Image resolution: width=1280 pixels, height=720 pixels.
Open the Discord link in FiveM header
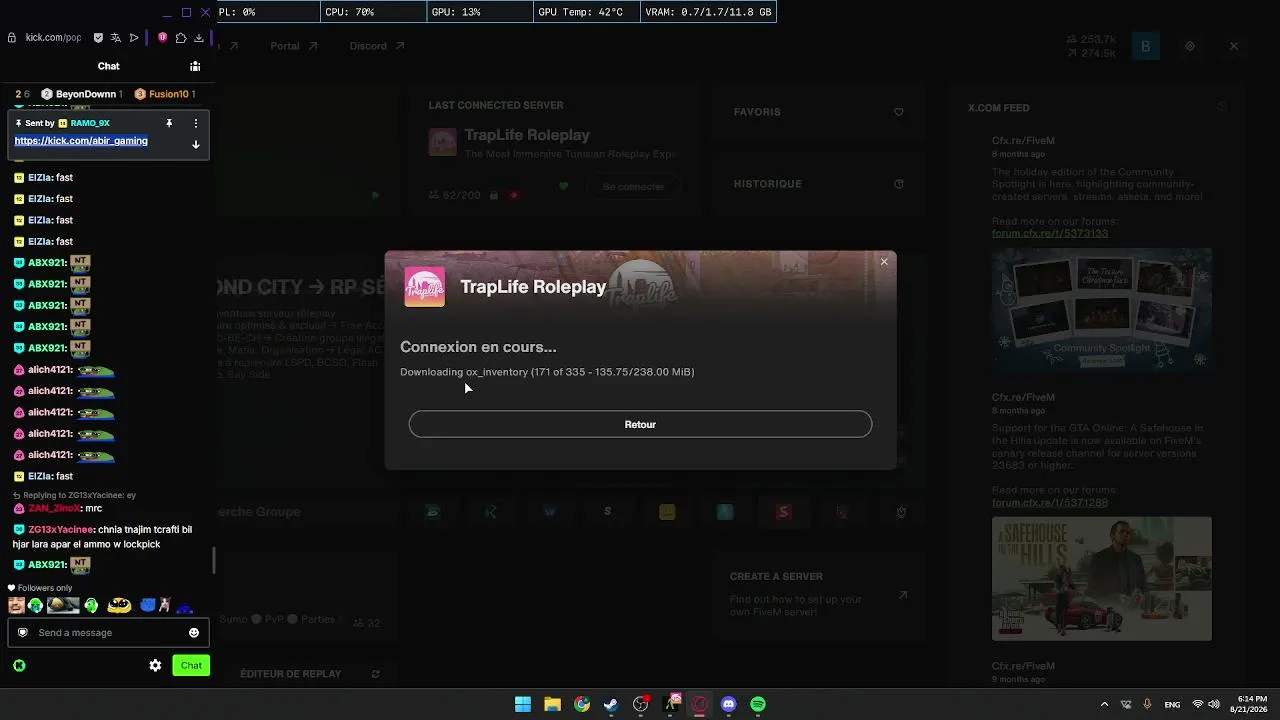pos(377,46)
